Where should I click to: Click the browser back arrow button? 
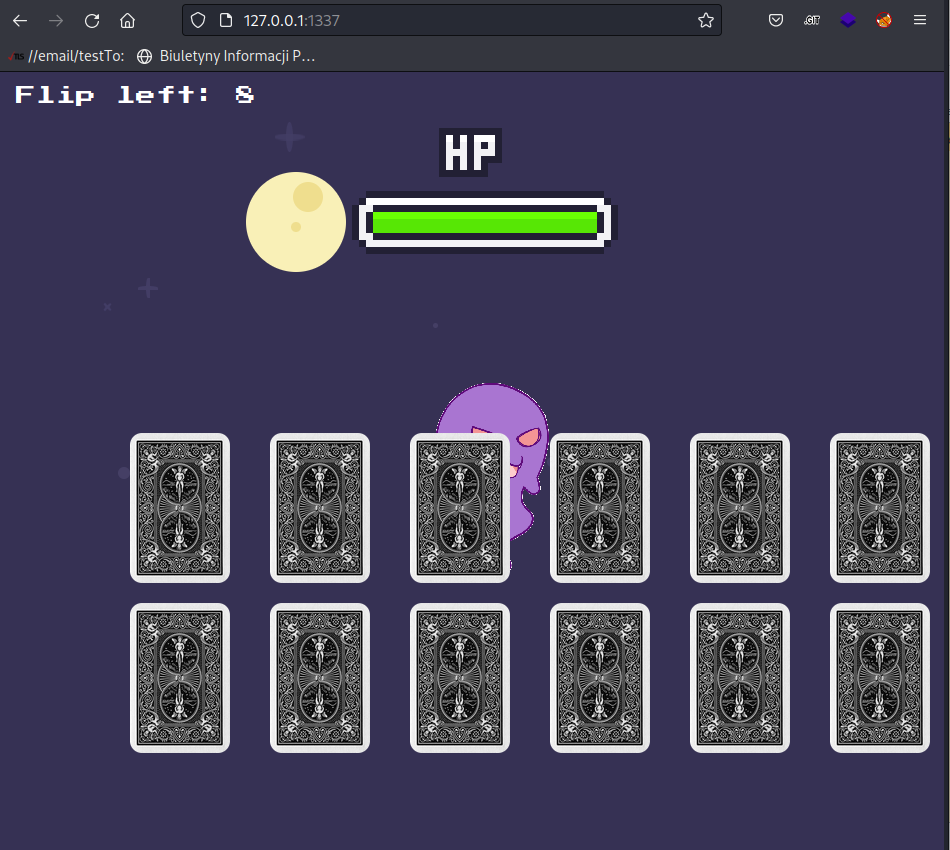coord(20,20)
